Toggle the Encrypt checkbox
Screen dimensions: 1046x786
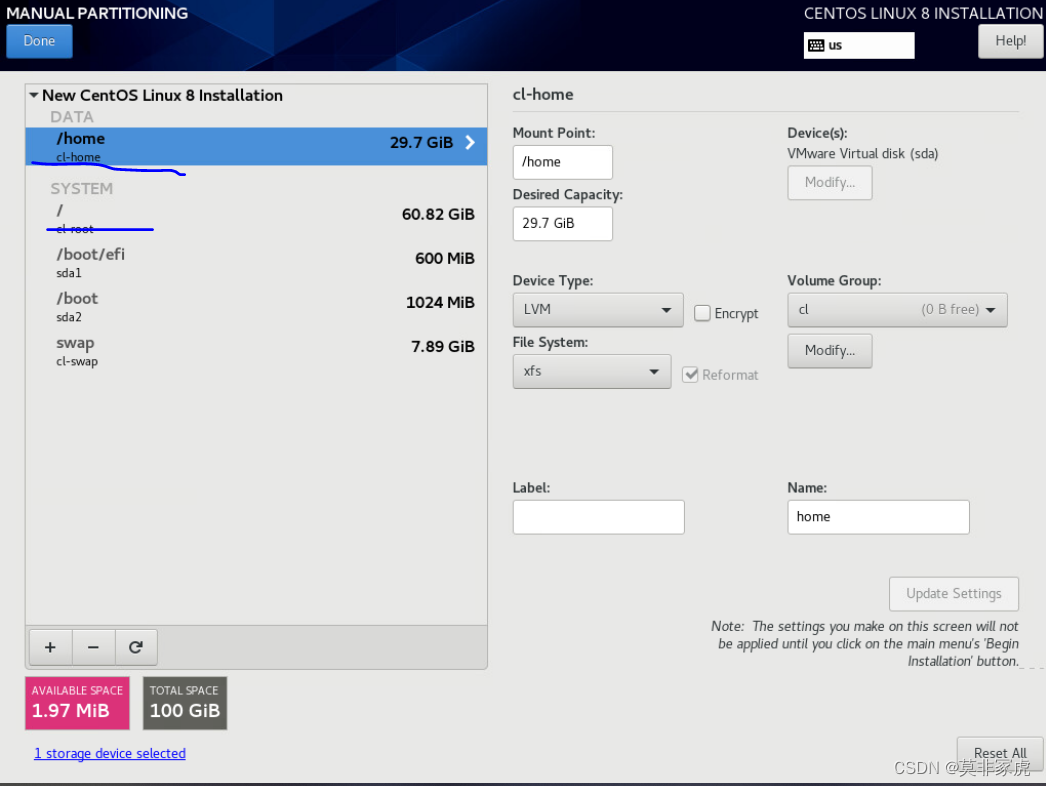point(702,313)
